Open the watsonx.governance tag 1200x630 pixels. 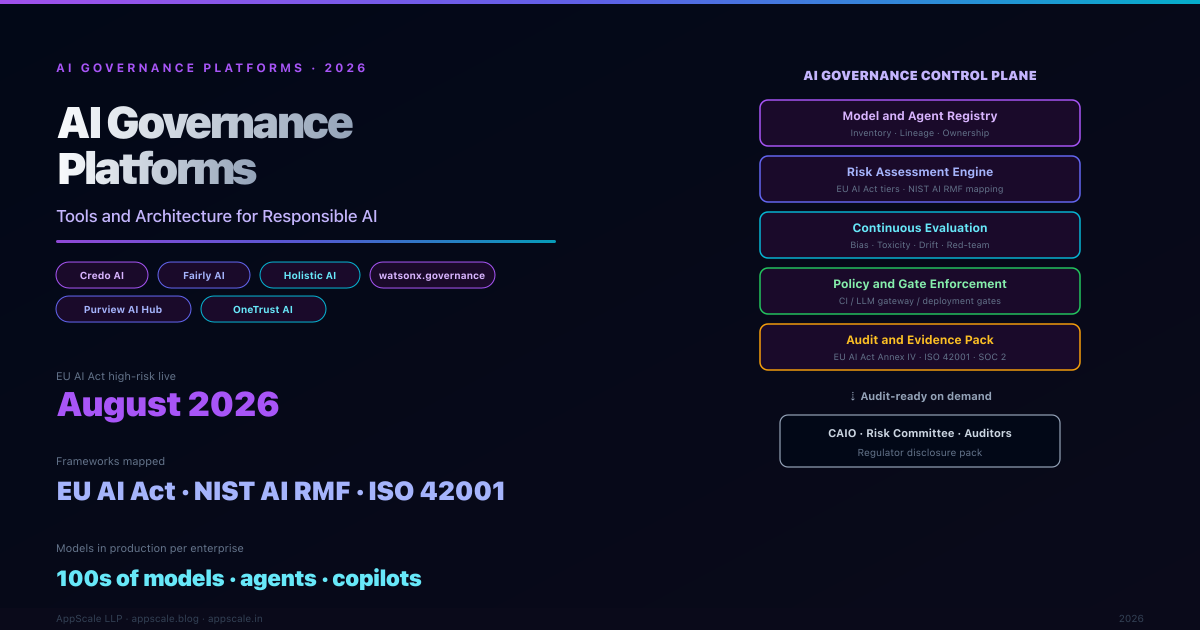[432, 275]
